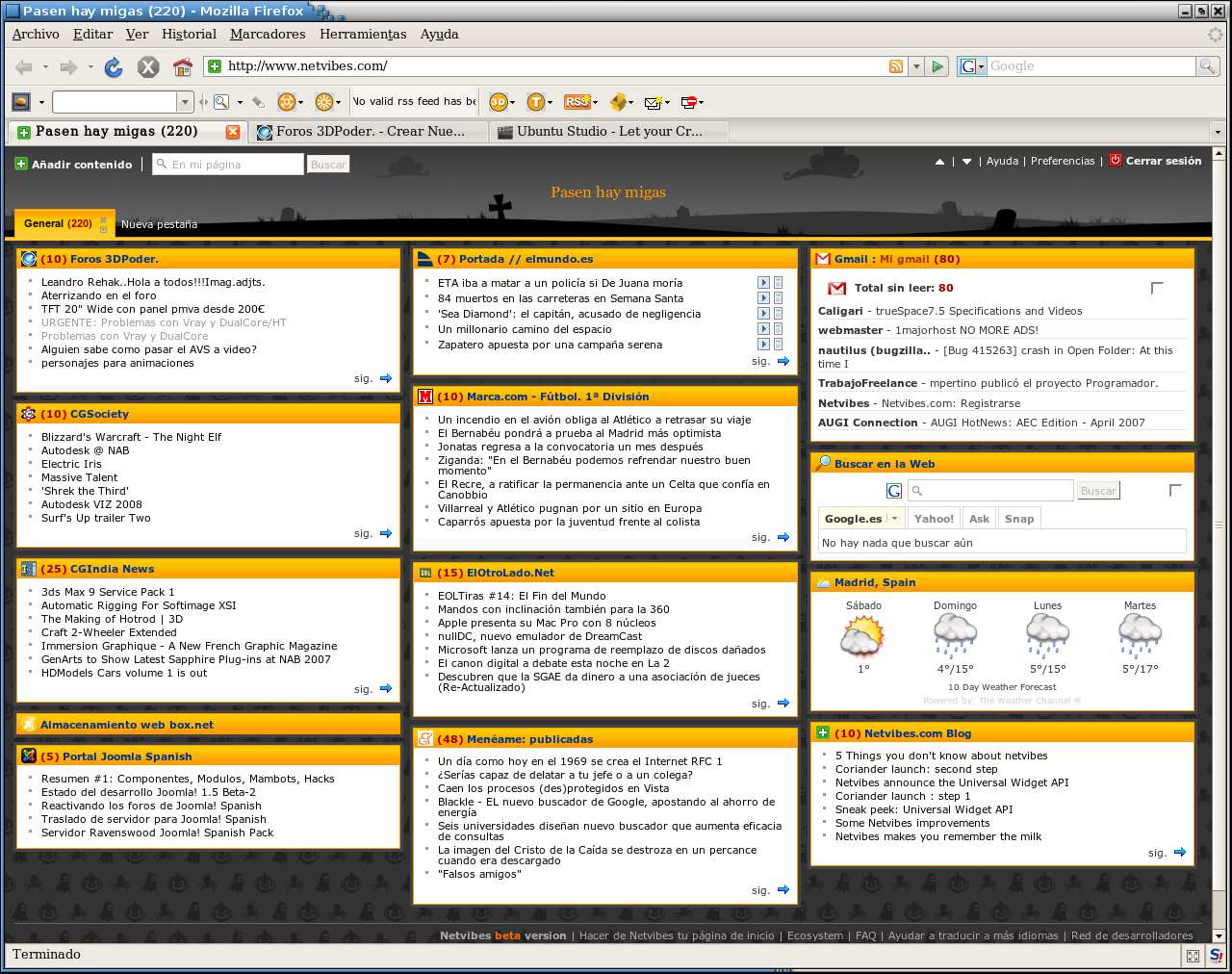Open 'Blizzard's Warcraft - The Night Elf' item
This screenshot has width=1232, height=974.
click(x=131, y=437)
